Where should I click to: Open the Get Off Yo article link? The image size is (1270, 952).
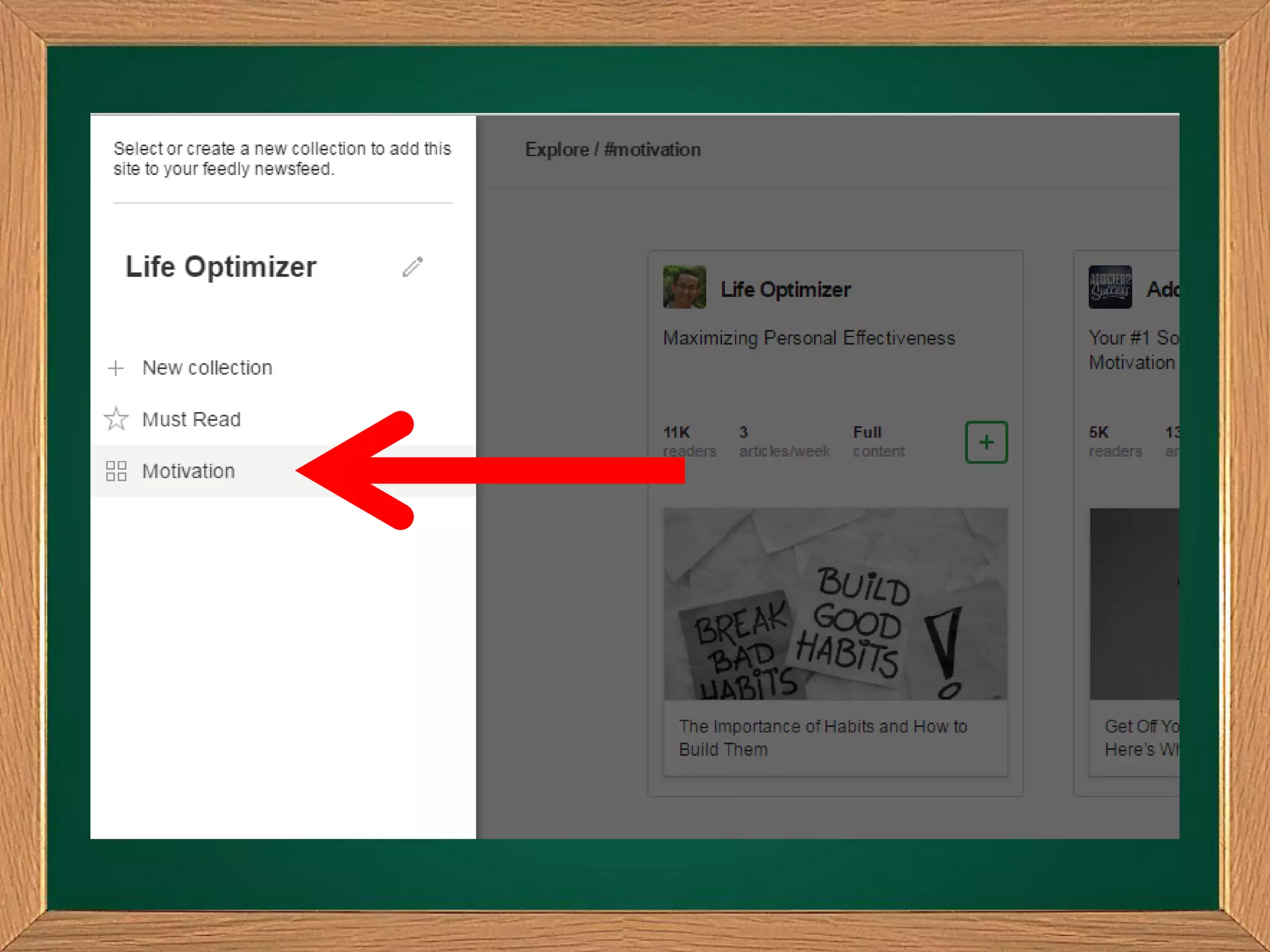click(1141, 738)
